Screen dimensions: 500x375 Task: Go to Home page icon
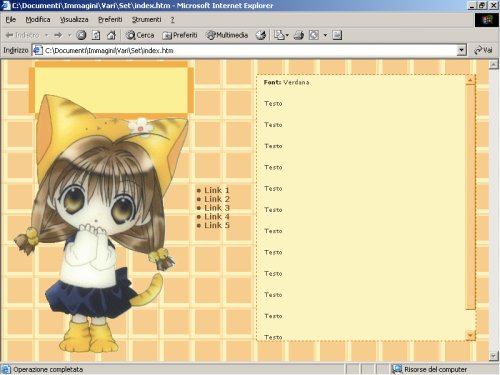111,35
